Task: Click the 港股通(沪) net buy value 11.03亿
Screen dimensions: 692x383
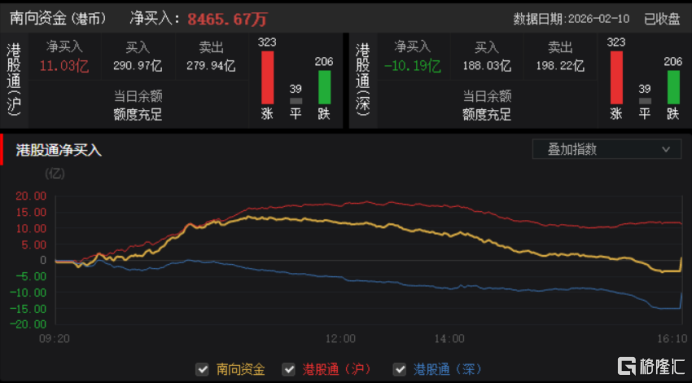Action: 64,66
